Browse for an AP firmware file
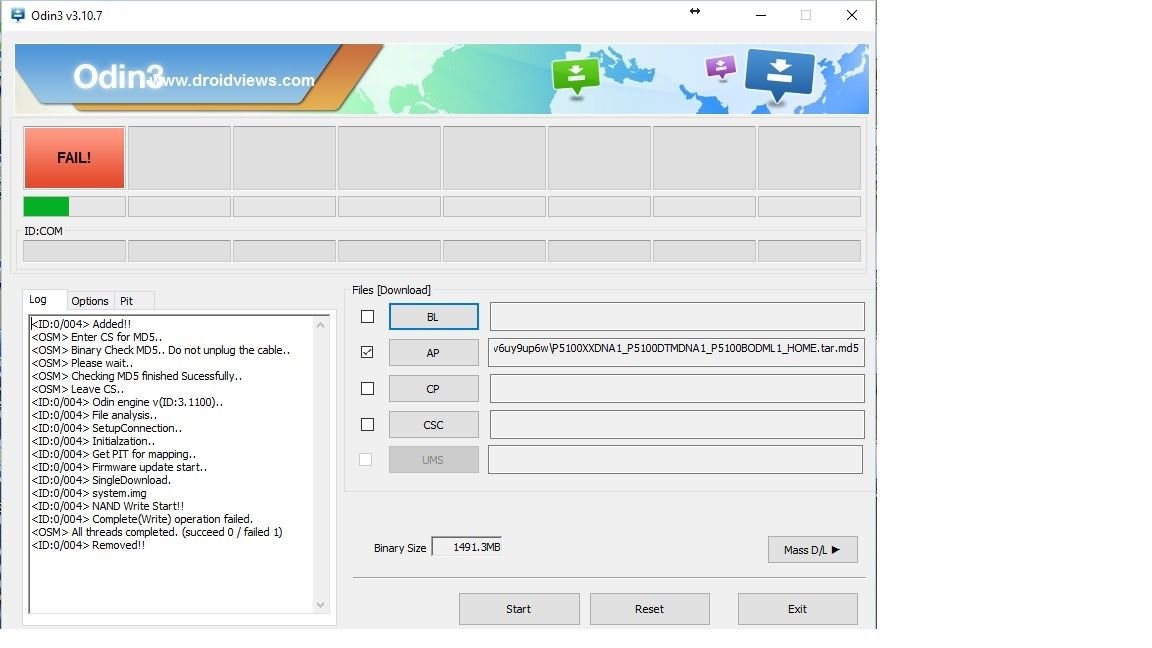The image size is (1152, 648). (x=433, y=353)
